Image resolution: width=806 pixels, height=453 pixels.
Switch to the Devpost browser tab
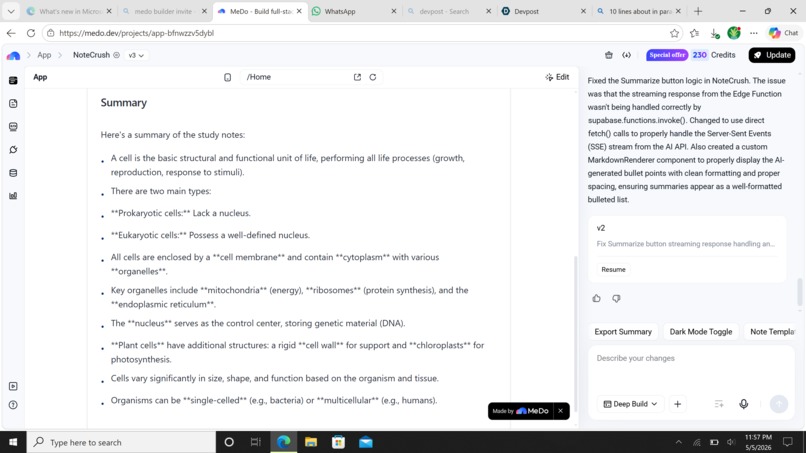[543, 11]
